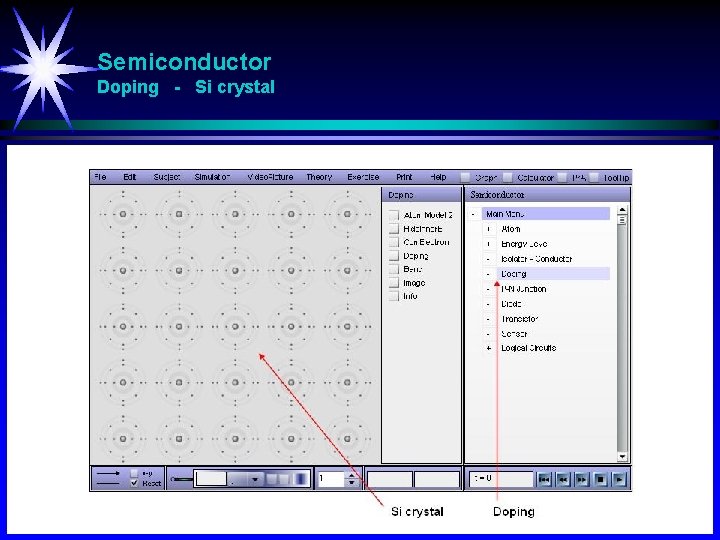
Task: Click the fast-forward playback button
Action: point(581,479)
